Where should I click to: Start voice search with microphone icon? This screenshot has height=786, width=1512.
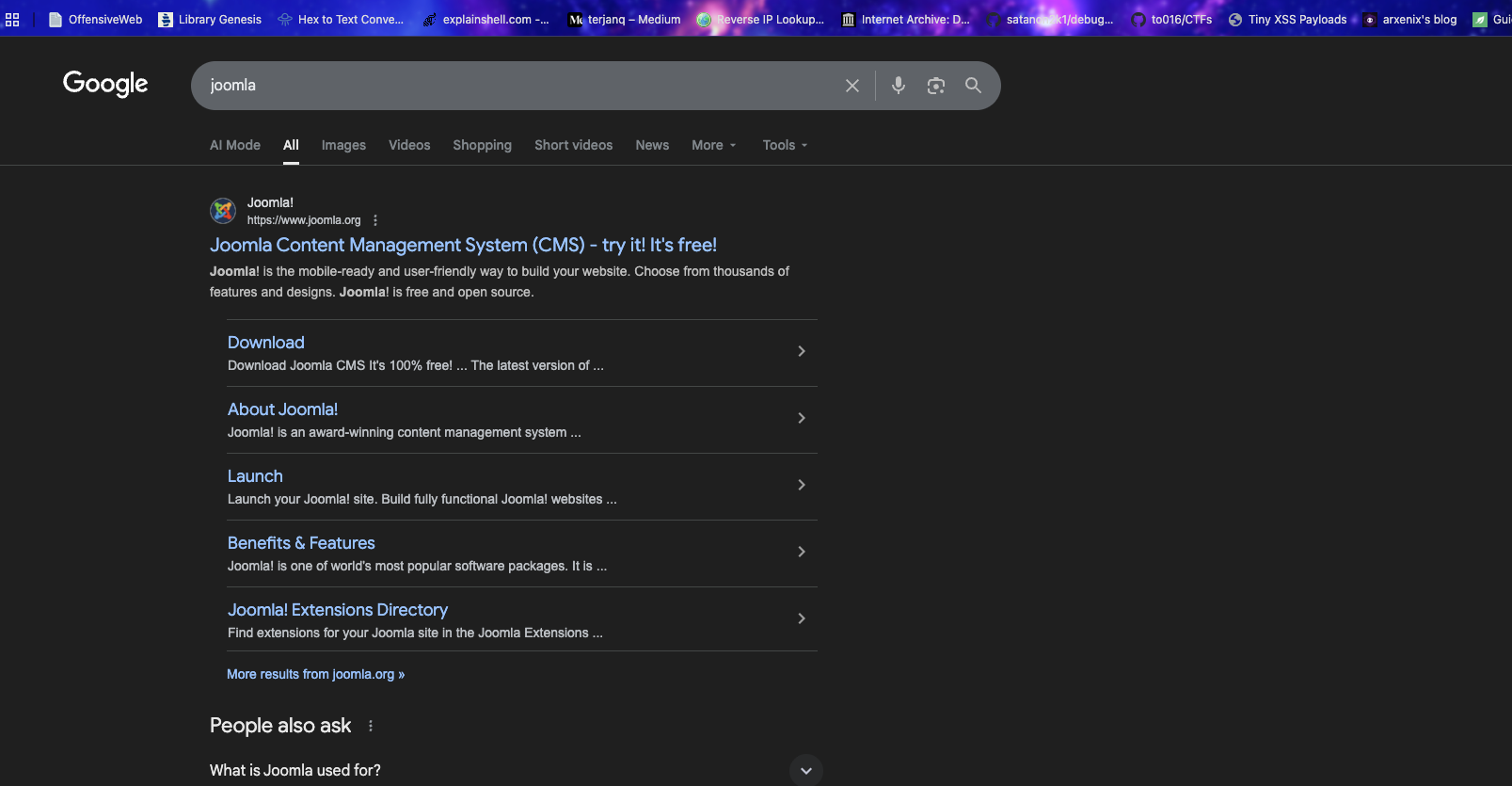tap(899, 86)
